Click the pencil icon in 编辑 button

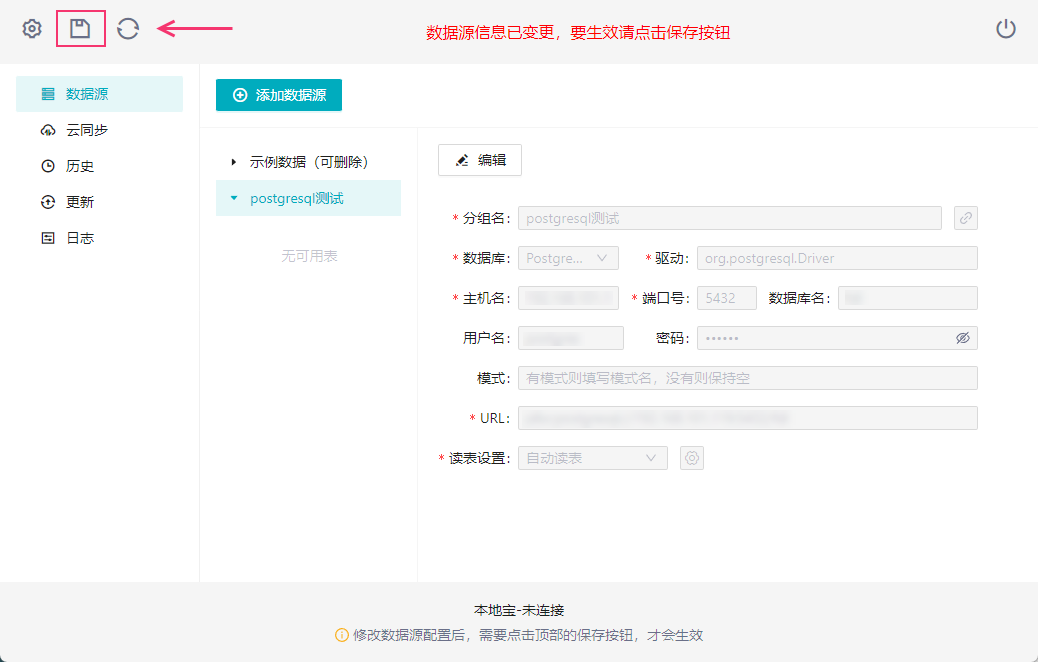coord(462,160)
